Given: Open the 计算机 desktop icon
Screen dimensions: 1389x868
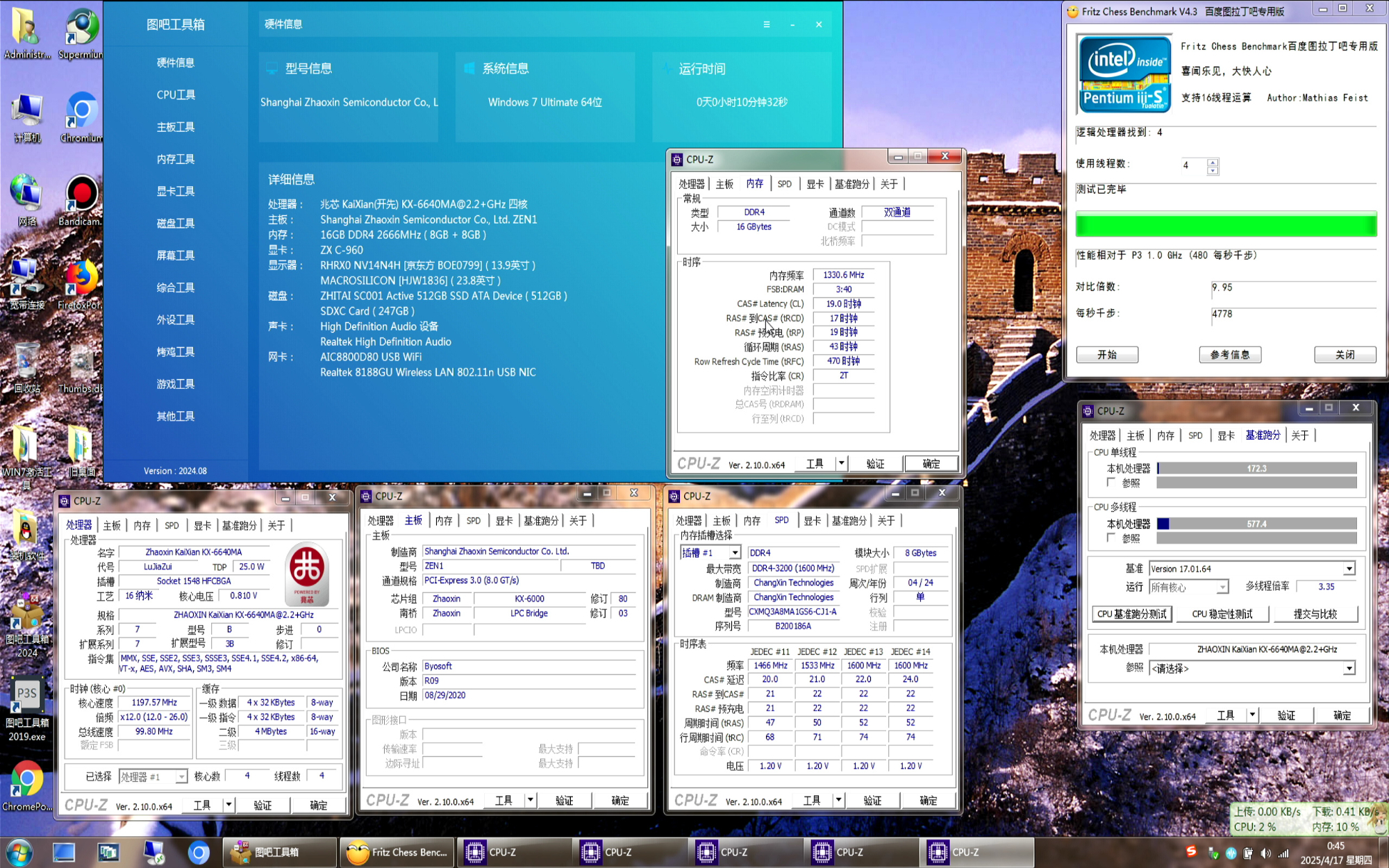Looking at the screenshot, I should (26, 118).
